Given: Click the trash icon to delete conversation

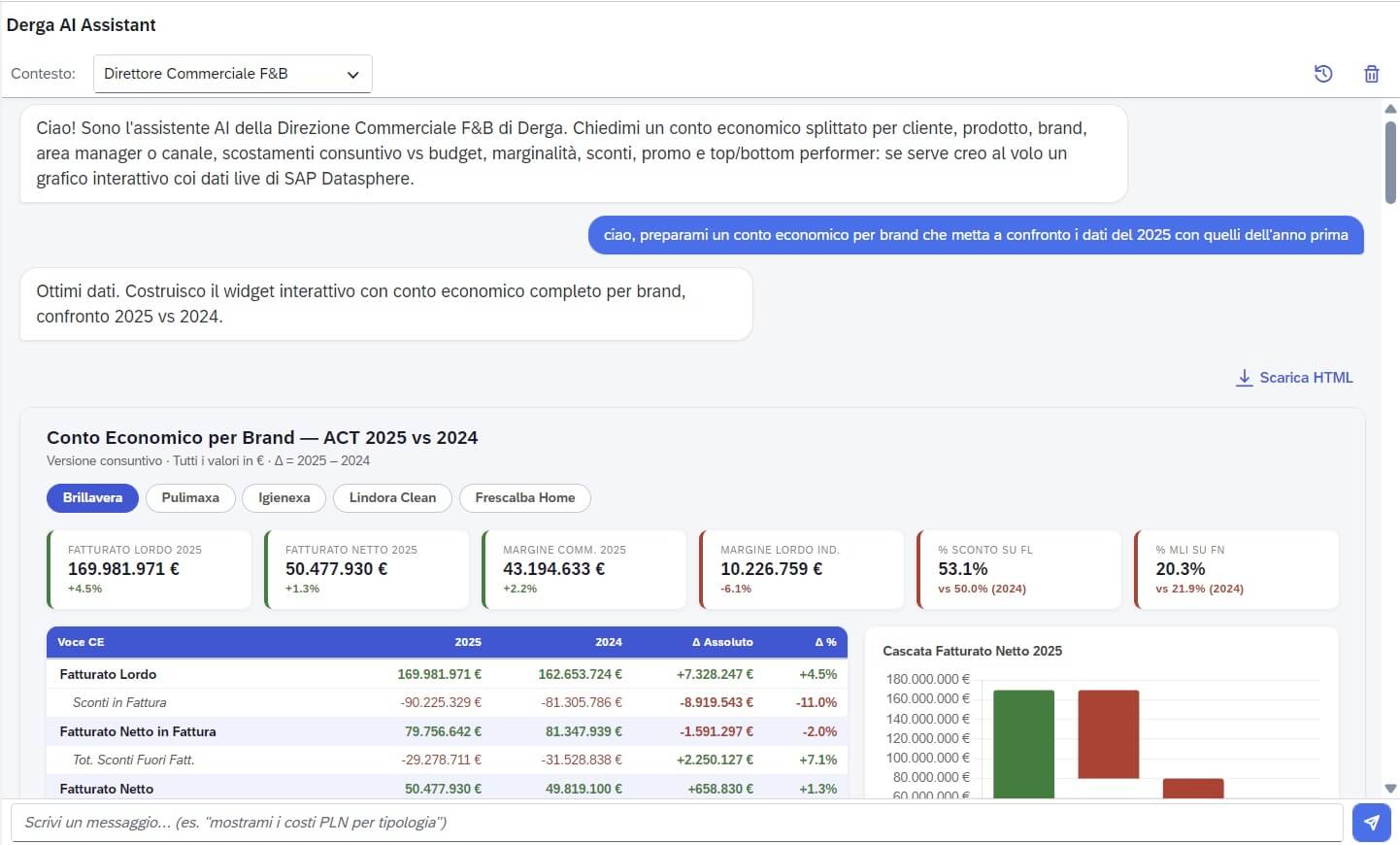Looking at the screenshot, I should point(1372,74).
